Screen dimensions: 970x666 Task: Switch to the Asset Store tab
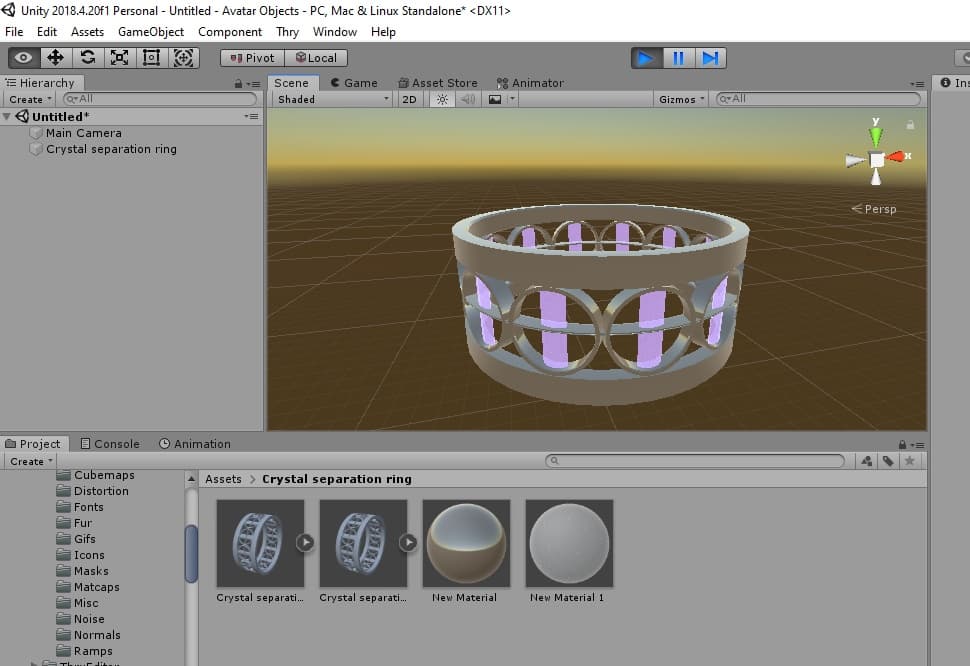[x=438, y=83]
